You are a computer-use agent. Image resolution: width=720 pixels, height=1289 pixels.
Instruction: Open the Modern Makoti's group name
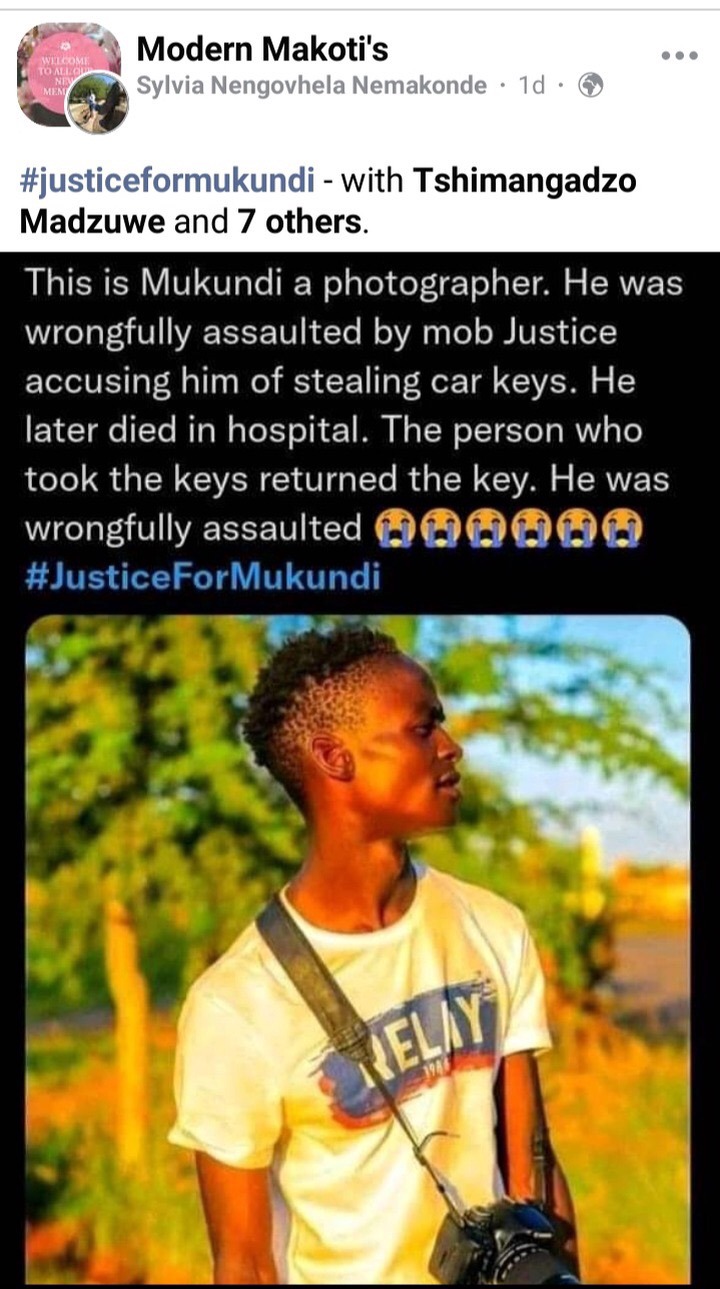tap(262, 48)
